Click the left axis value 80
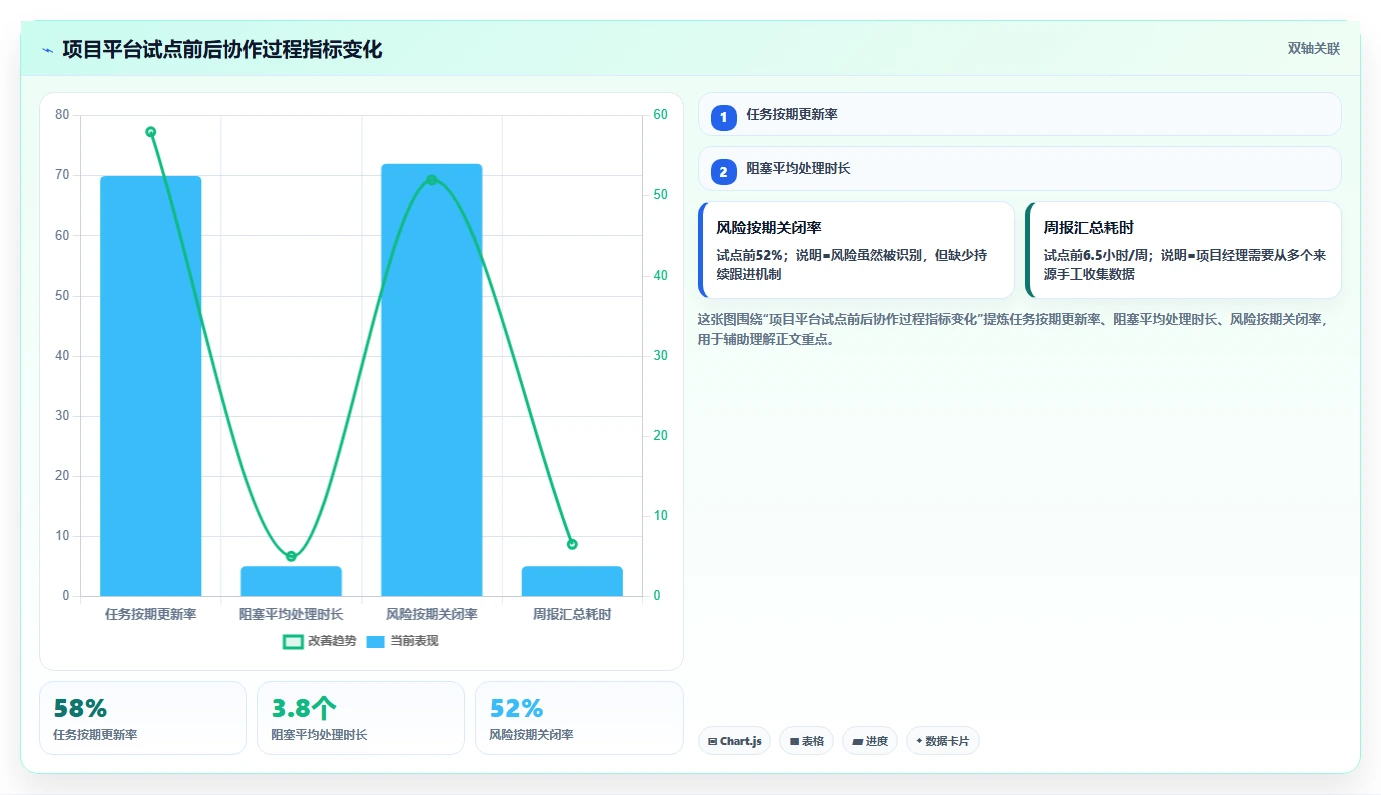This screenshot has height=795, width=1381. tap(62, 115)
